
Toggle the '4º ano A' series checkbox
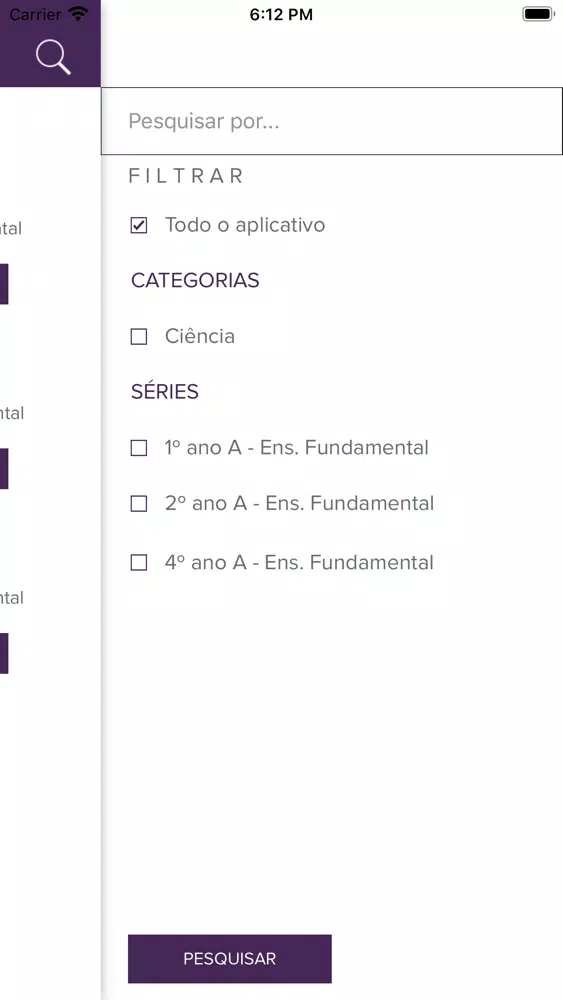138,562
